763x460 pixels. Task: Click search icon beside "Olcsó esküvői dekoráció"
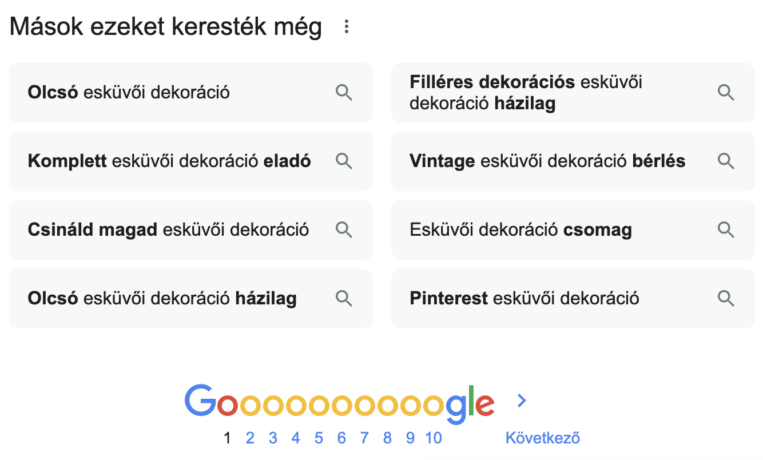344,93
